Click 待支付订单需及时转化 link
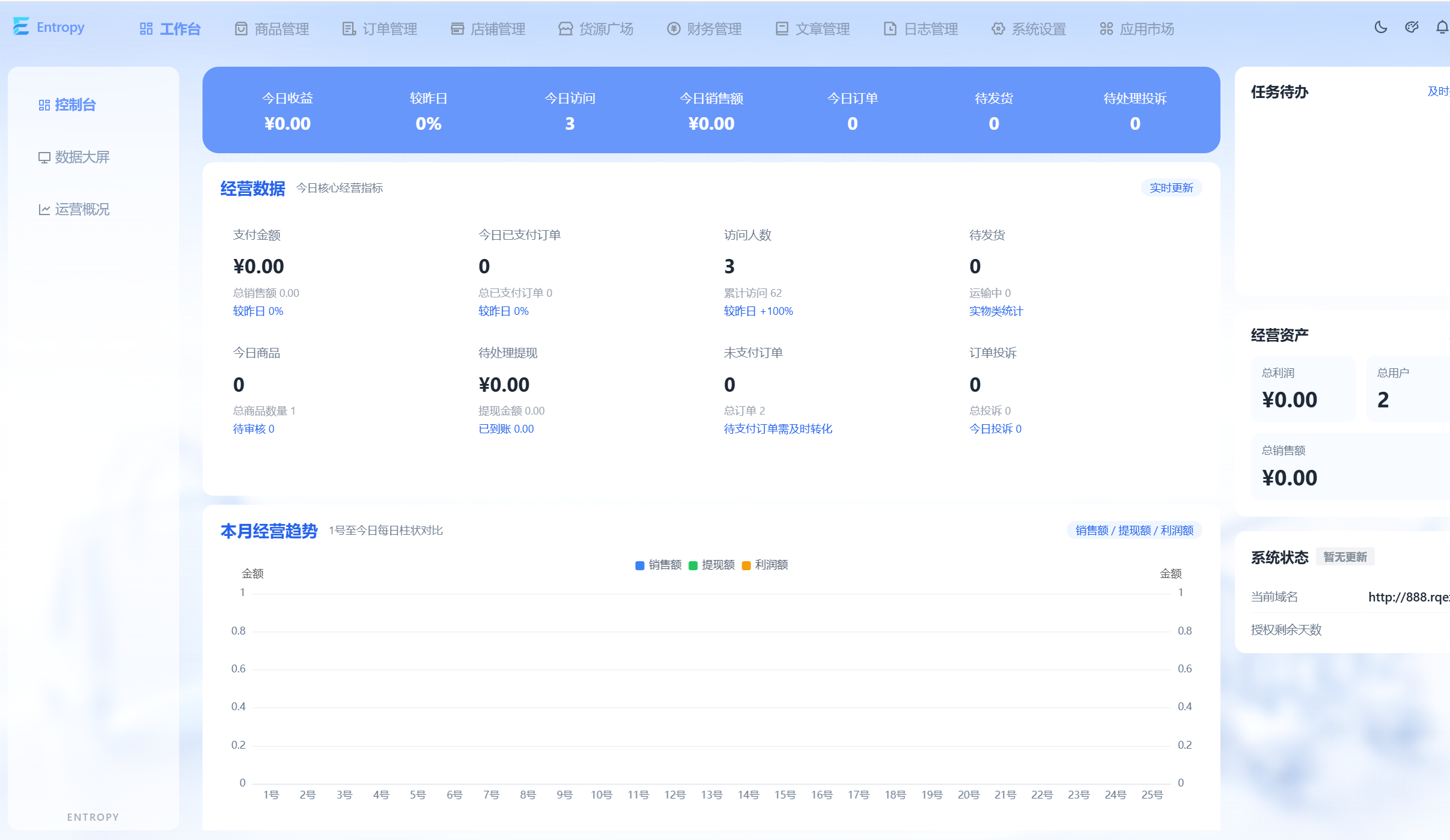 point(778,429)
